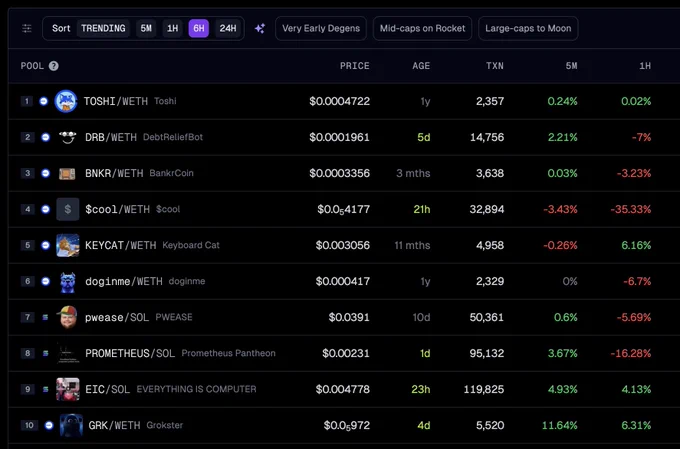Click the Base chain icon beside KEYCAT

tap(46, 245)
